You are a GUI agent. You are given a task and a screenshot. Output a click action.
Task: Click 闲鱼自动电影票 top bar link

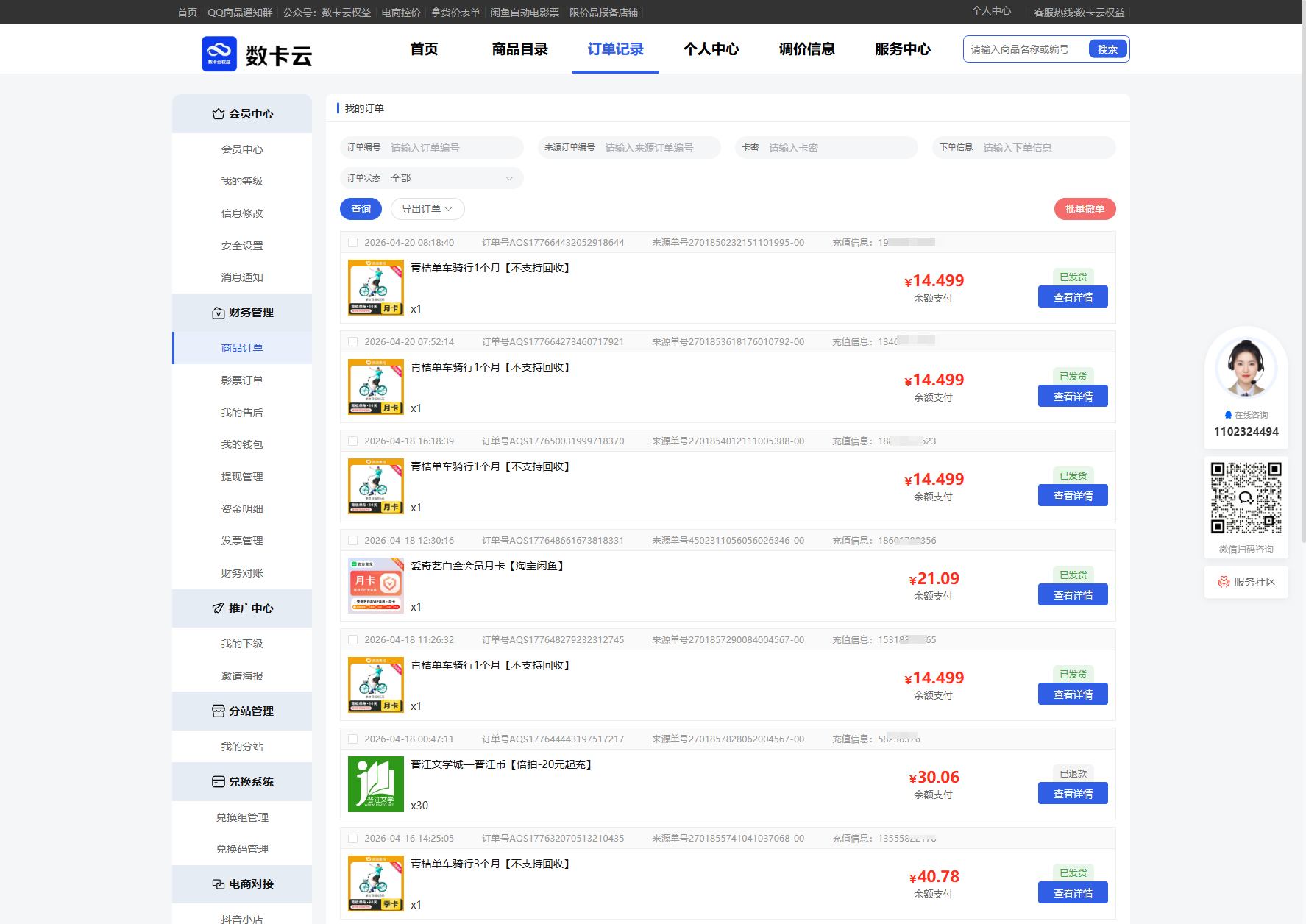coord(525,13)
